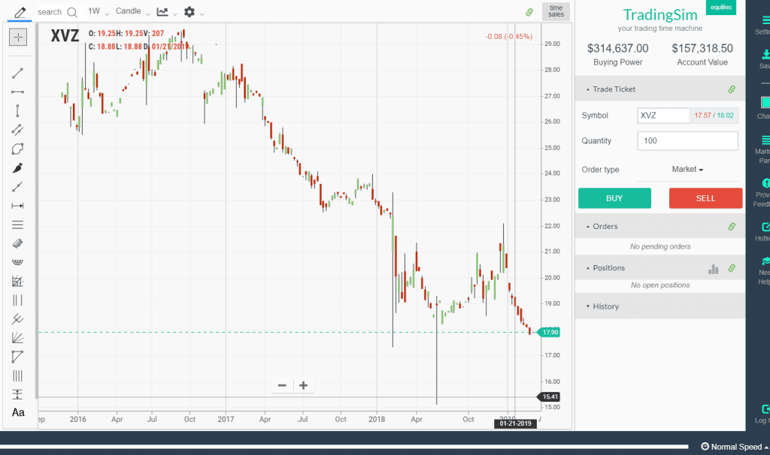This screenshot has height=455, width=770.
Task: Select the horizontal line tool
Action: click(x=18, y=92)
